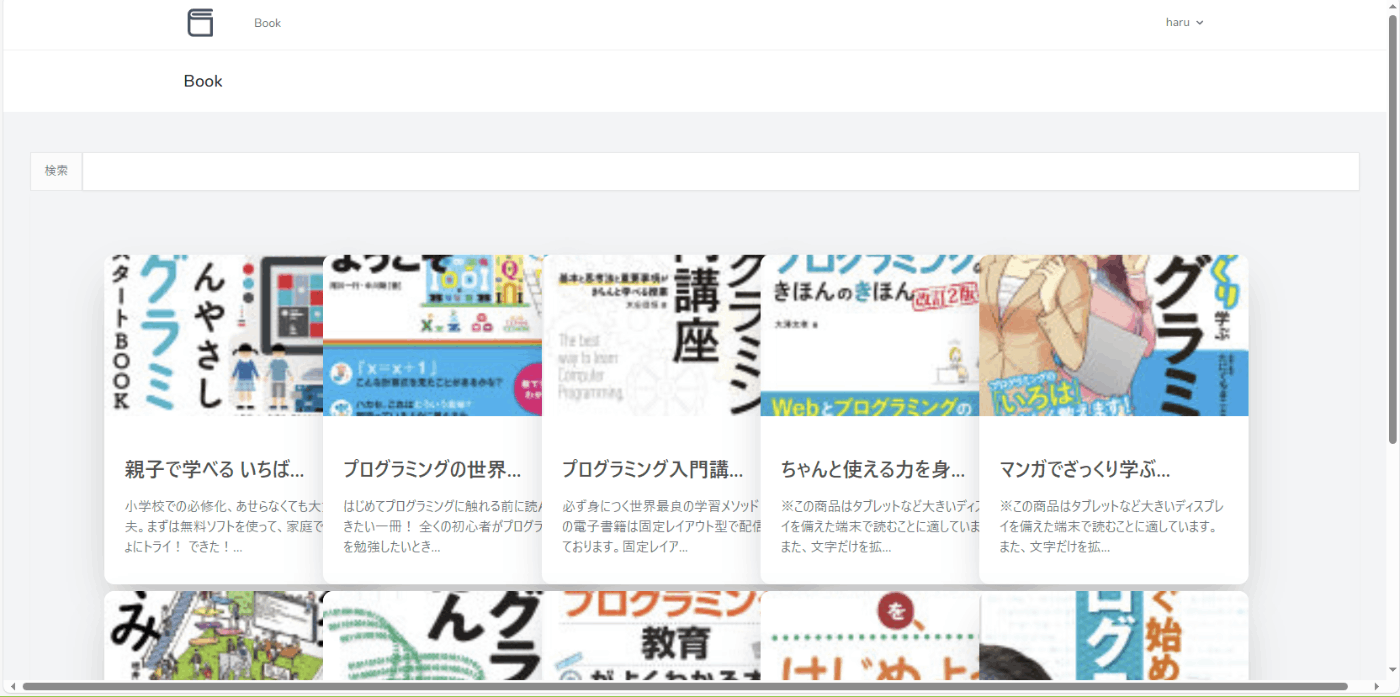
Task: Open second-row cover with orange はじめ text
Action: coord(870,636)
